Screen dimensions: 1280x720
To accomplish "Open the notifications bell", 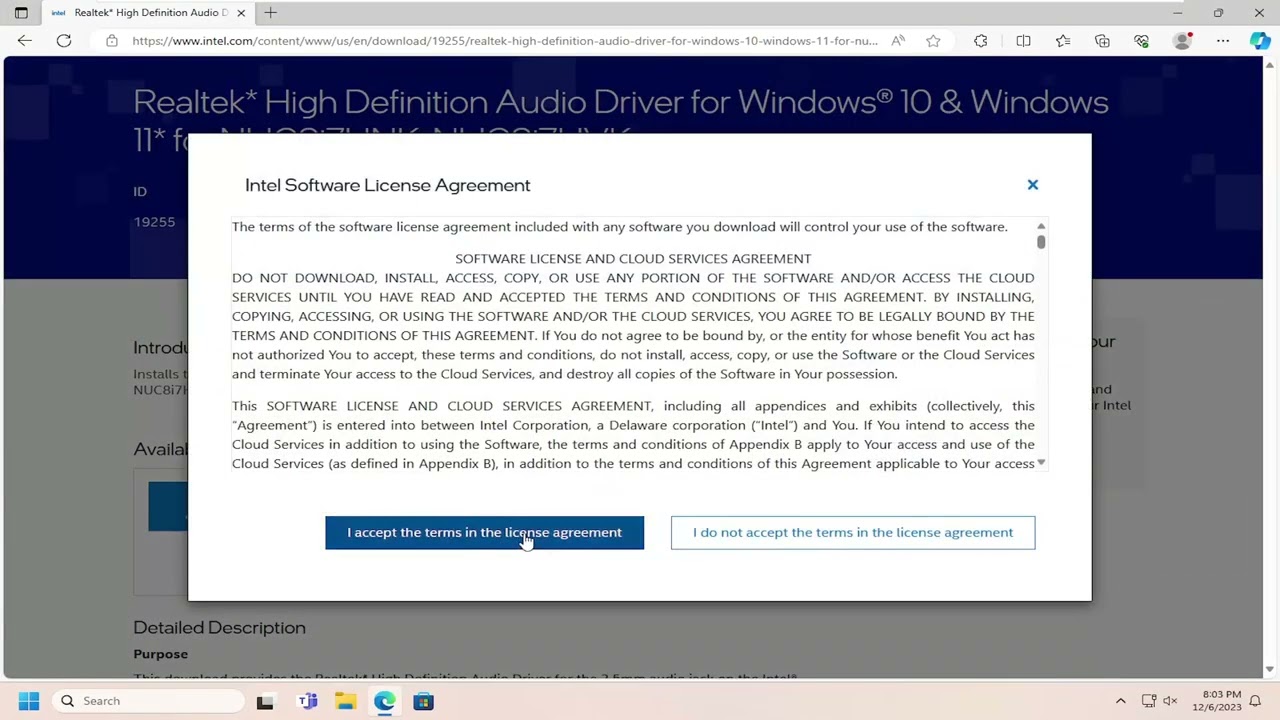I will click(1257, 701).
